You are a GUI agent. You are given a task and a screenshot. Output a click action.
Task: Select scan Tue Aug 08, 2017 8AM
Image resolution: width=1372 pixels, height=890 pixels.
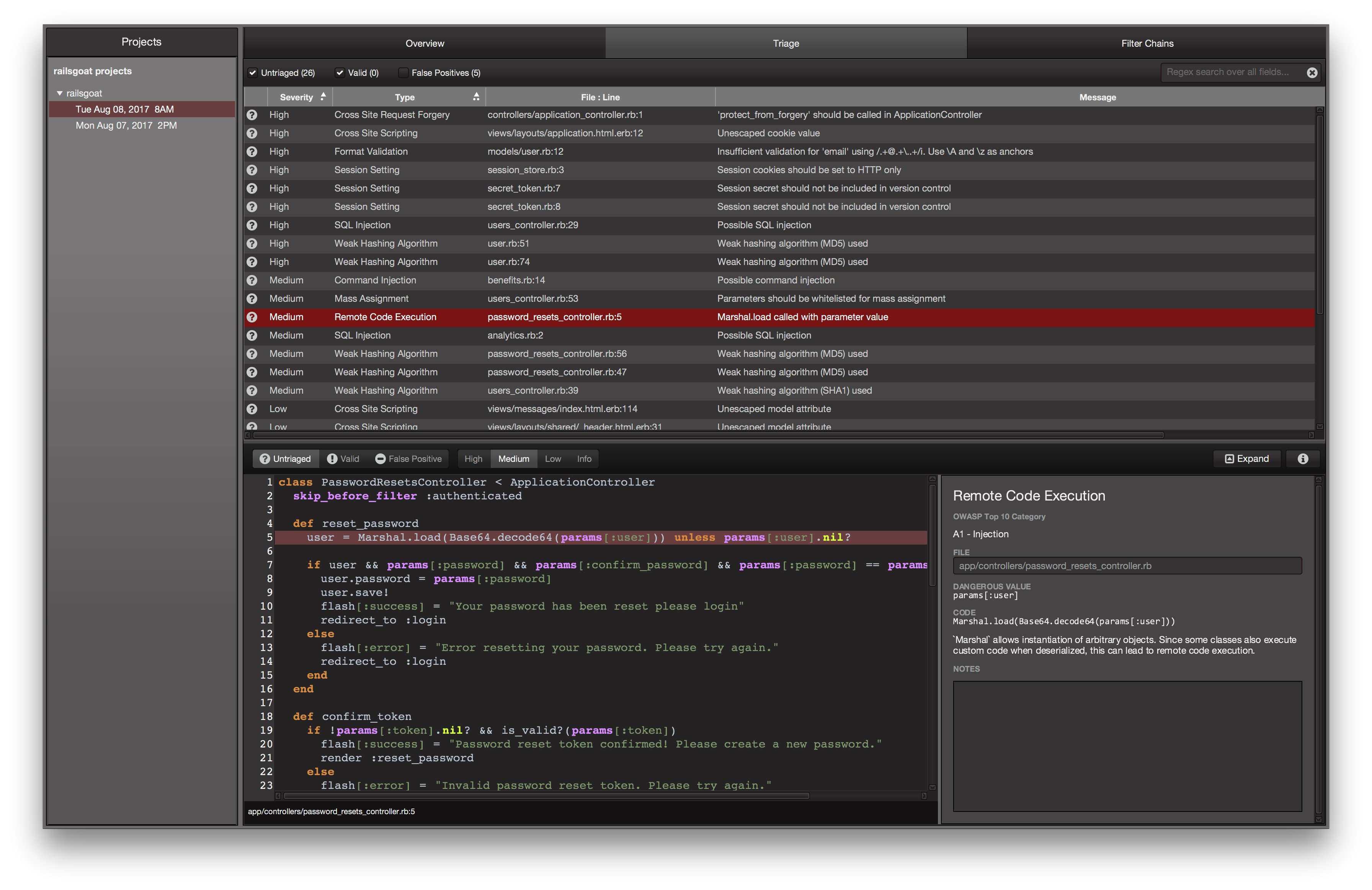pos(142,109)
